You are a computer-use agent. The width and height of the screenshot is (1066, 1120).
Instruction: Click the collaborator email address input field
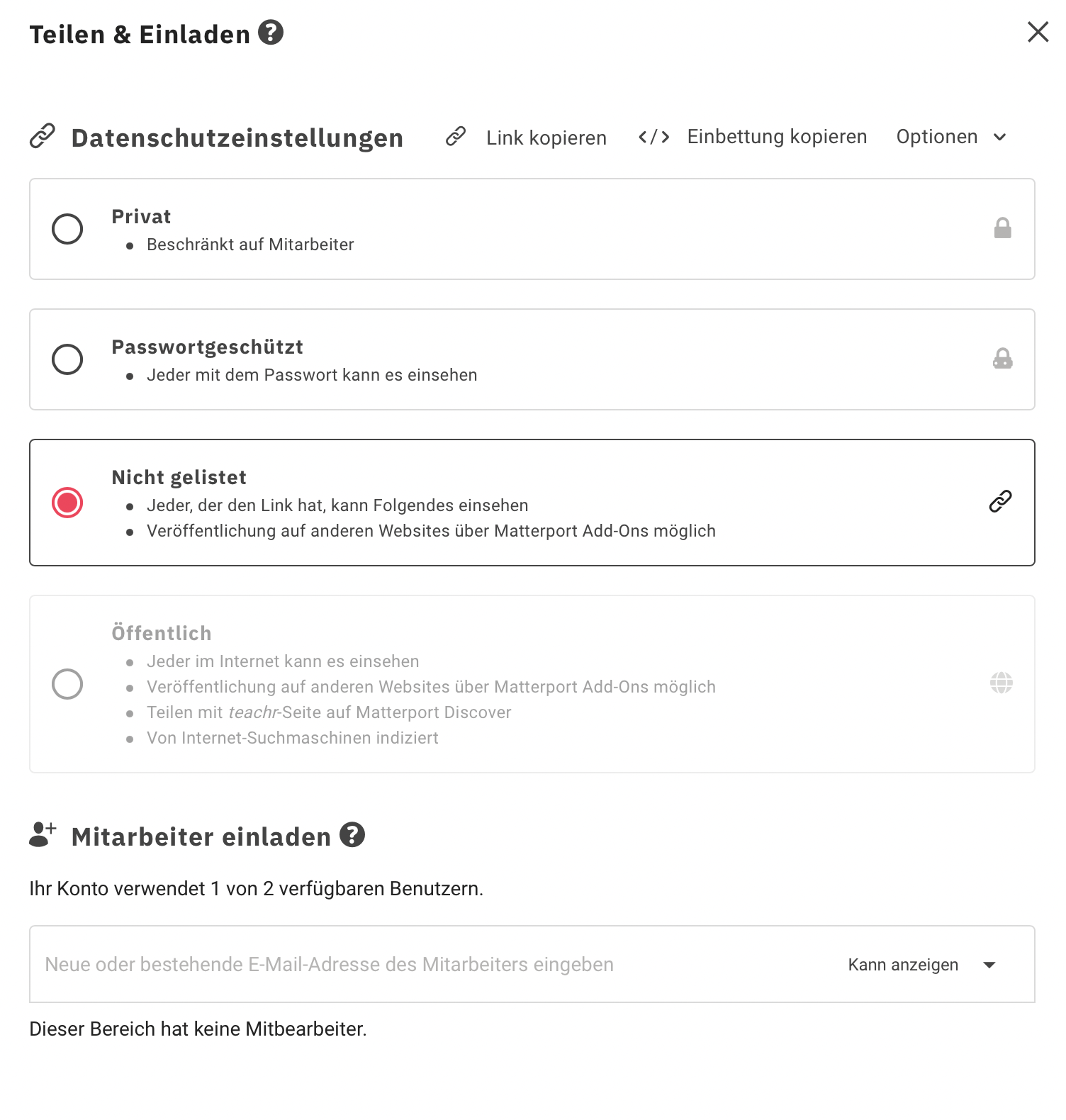(x=425, y=965)
